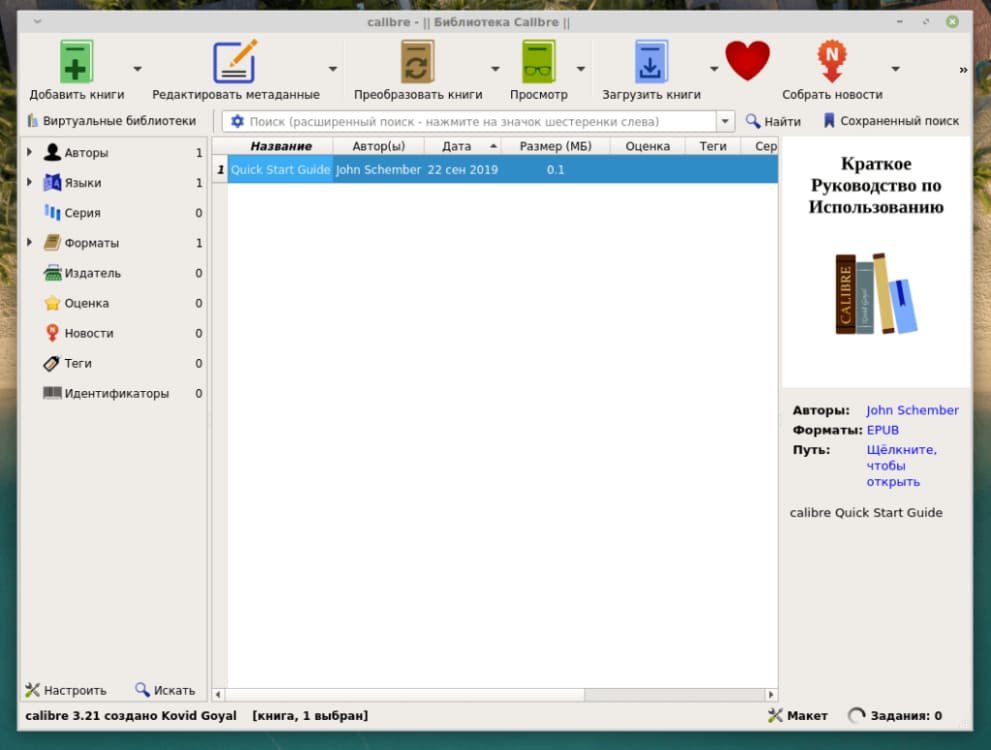This screenshot has height=750, width=991.
Task: Click the Добавить книги green book icon
Action: point(76,61)
